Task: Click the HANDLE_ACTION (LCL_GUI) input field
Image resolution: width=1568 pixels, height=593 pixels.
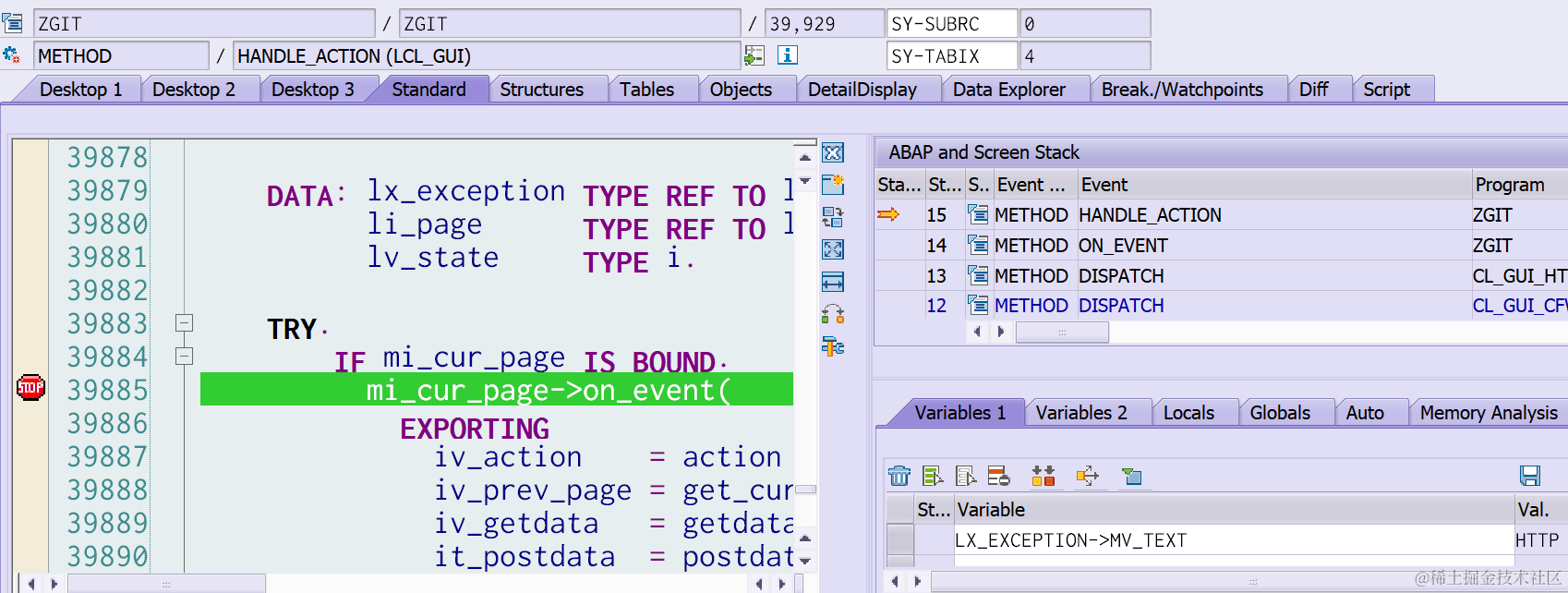Action: [487, 55]
